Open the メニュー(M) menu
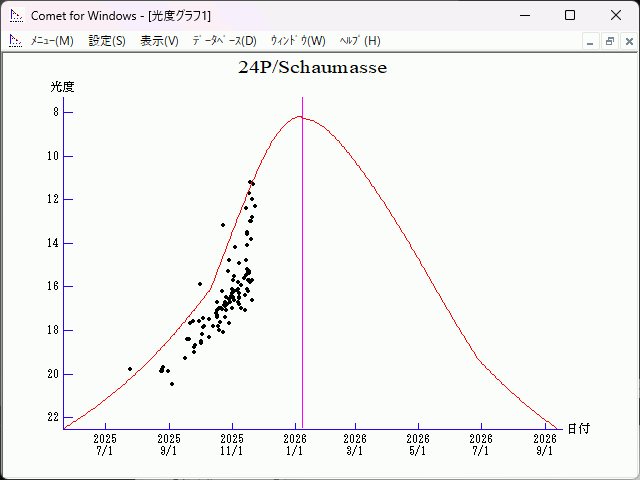 (52, 41)
